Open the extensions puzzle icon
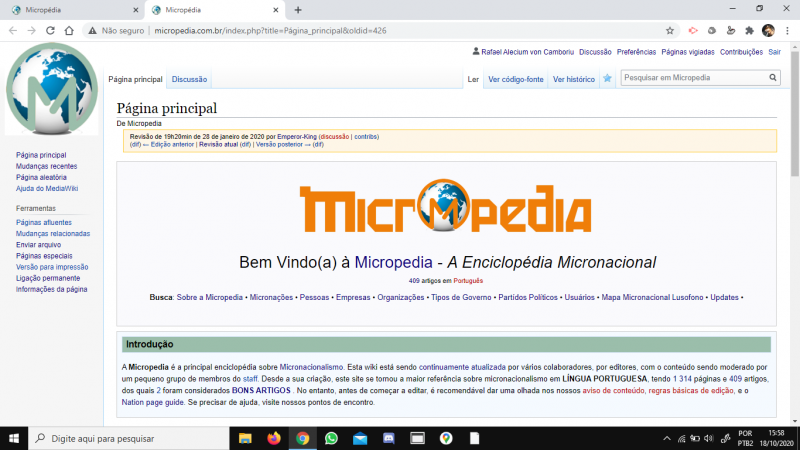Screen dimensions: 800x450 [x=749, y=31]
